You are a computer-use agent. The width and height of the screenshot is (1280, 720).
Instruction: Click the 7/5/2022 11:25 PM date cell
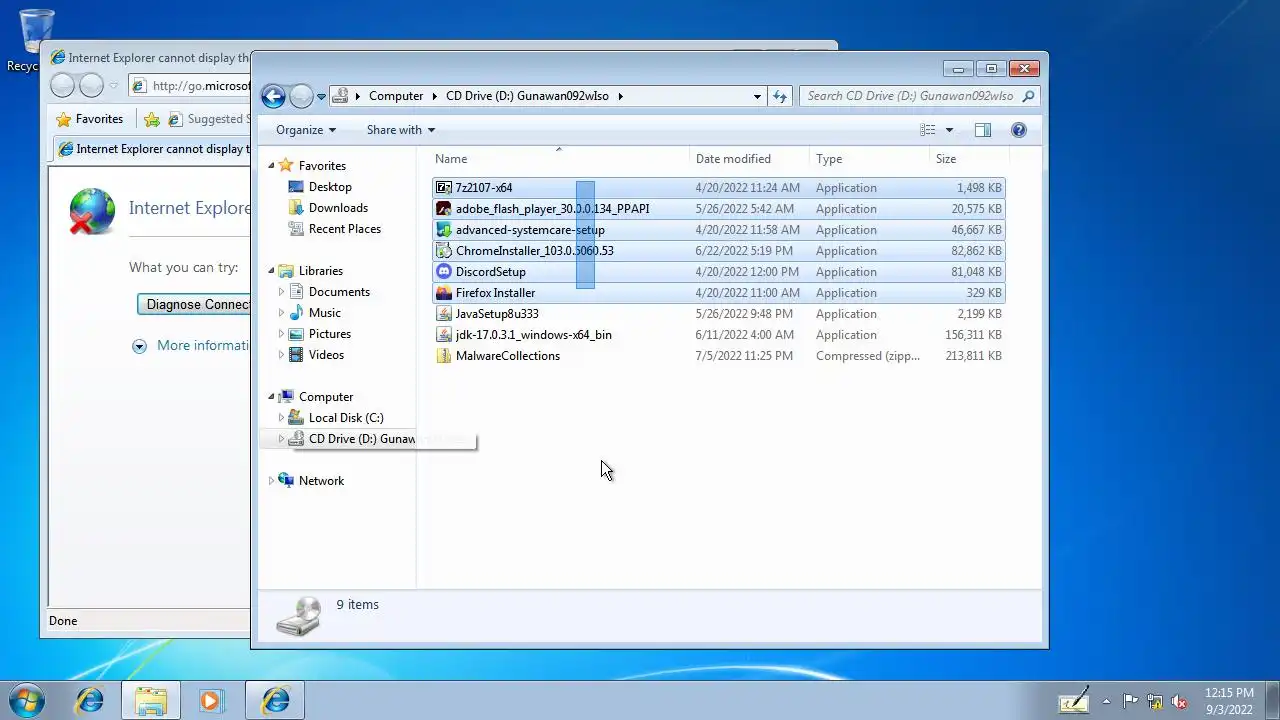point(744,356)
